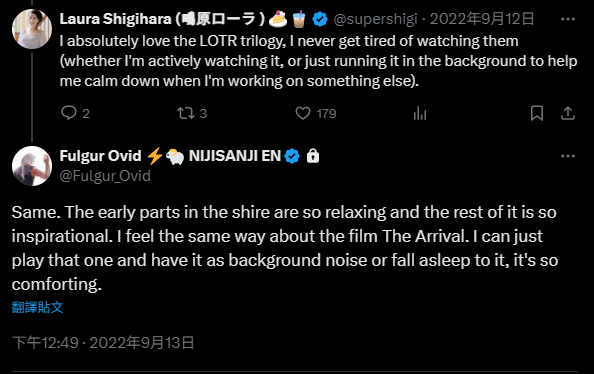Open the @supershigi handle link
Screen dimensions: 594x374
[x=375, y=19]
